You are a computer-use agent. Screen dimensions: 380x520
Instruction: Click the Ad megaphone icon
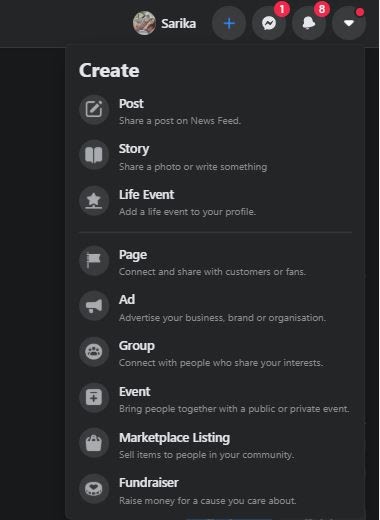tap(94, 306)
